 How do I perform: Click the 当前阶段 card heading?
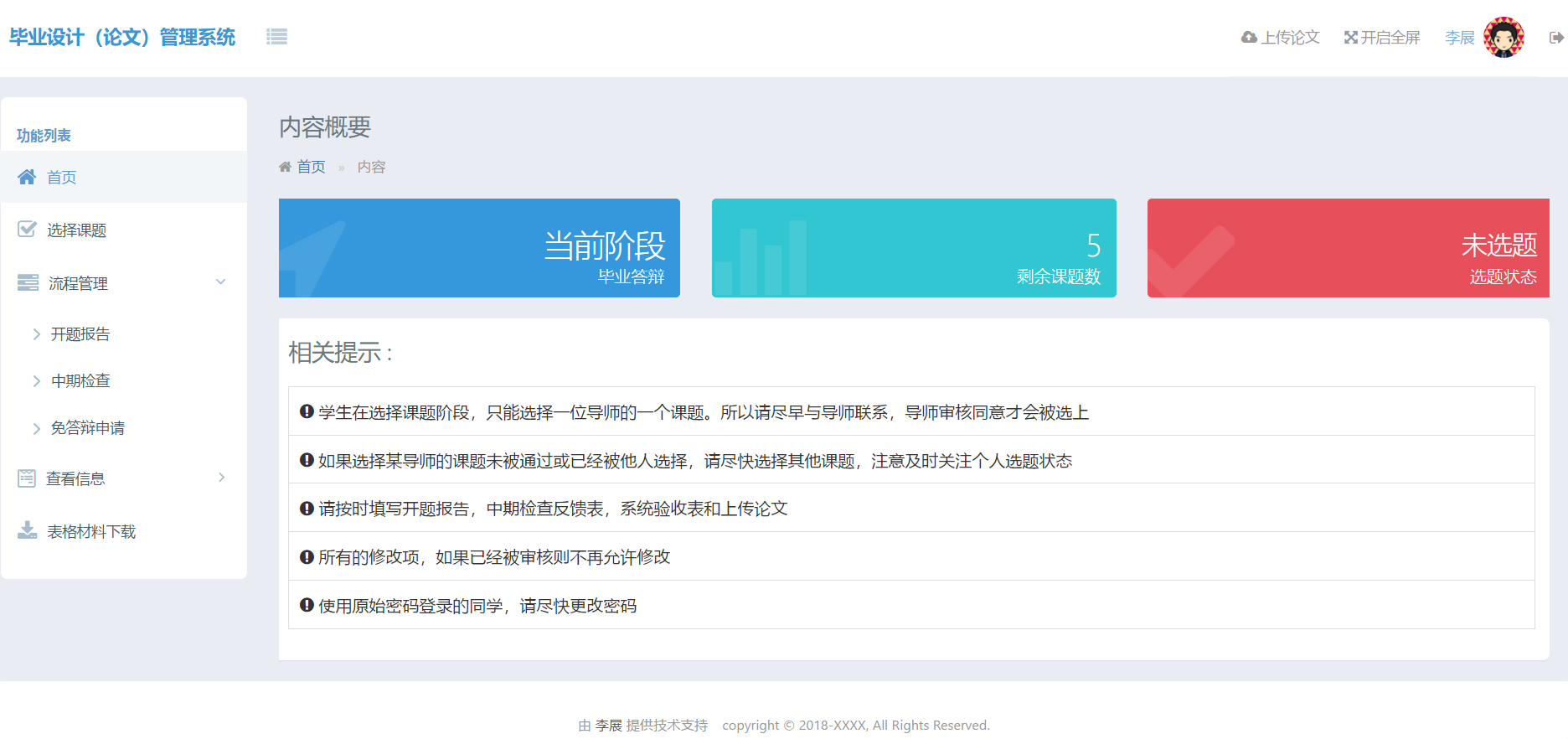605,245
